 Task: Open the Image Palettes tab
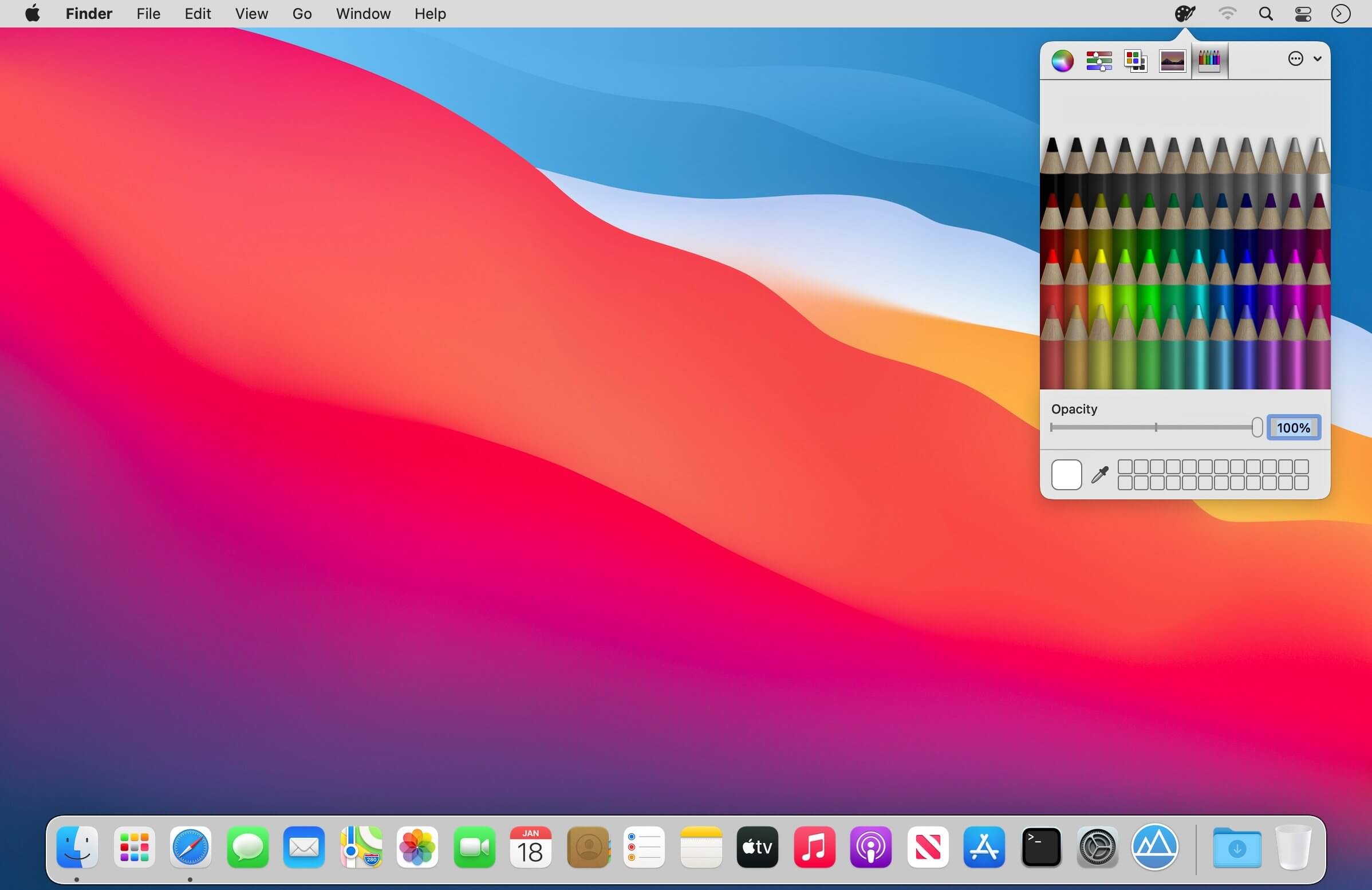(x=1172, y=60)
